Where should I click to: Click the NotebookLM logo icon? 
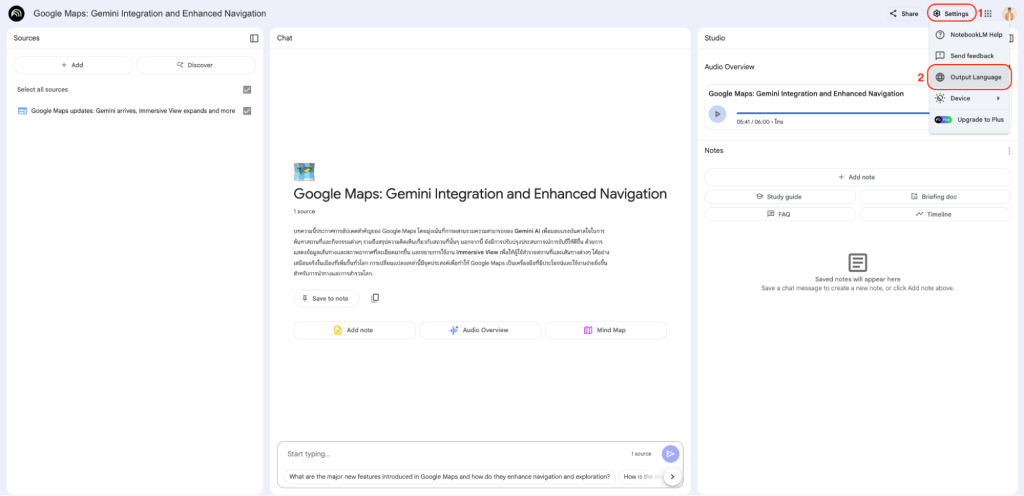(16, 13)
